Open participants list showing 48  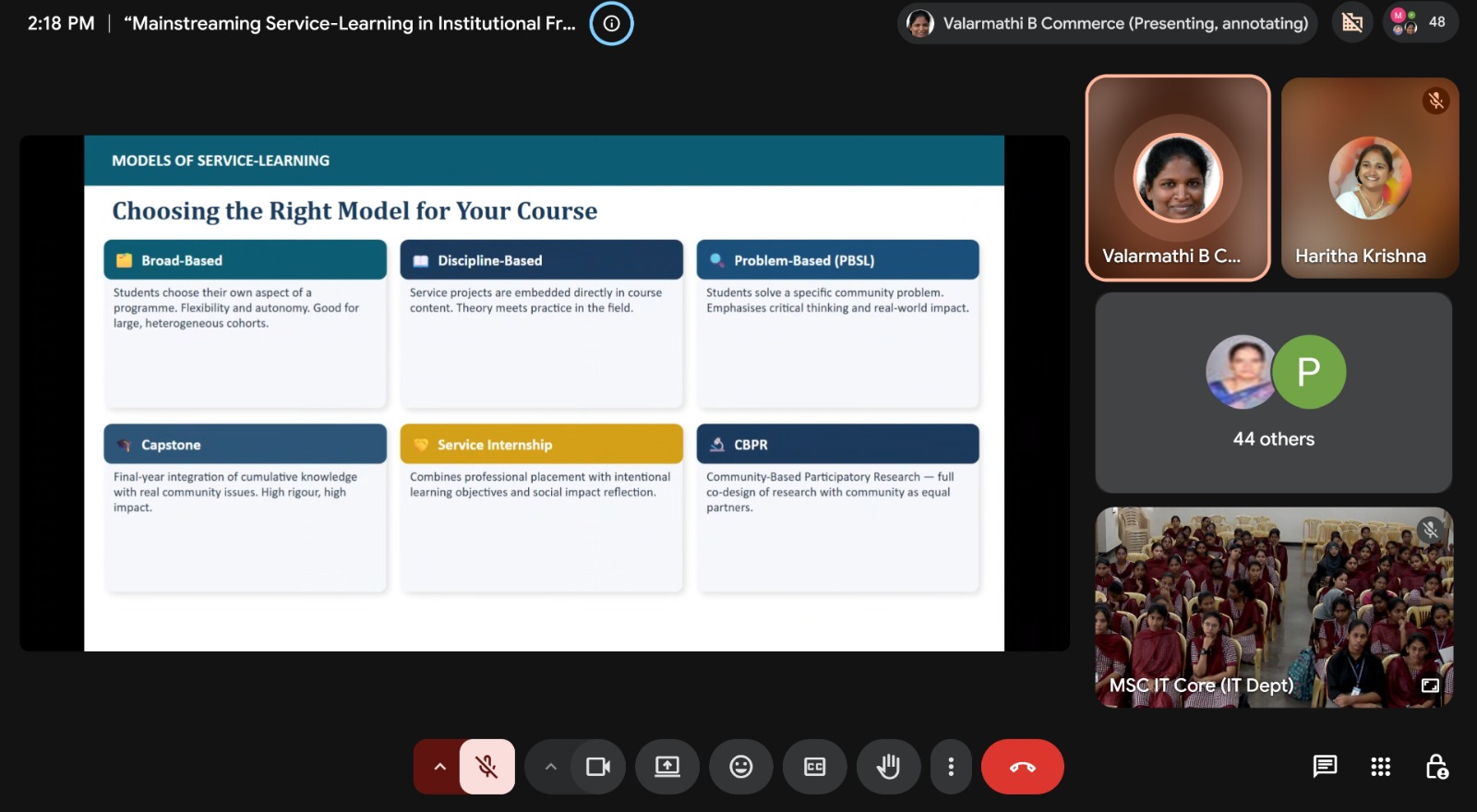[x=1420, y=22]
